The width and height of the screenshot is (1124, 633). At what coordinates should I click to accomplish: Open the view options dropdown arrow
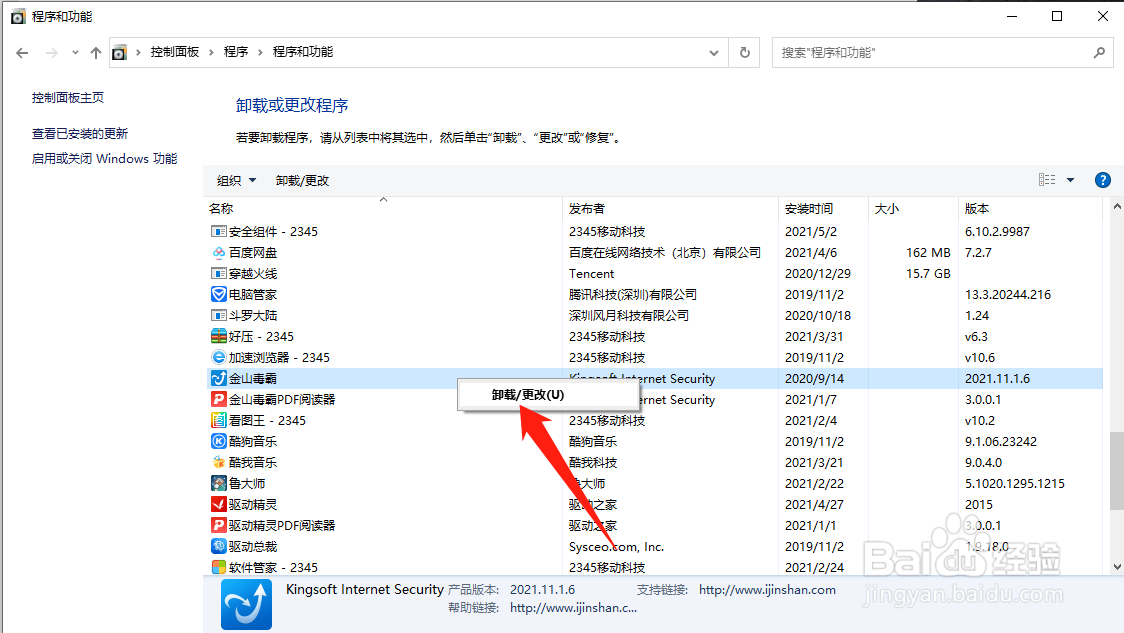pos(1070,180)
